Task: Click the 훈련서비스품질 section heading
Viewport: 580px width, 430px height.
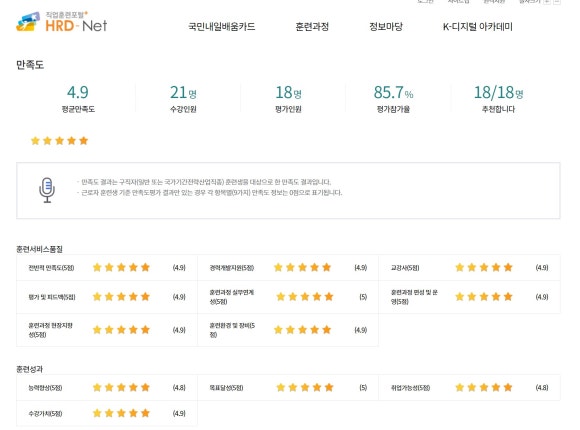Action: point(39,249)
